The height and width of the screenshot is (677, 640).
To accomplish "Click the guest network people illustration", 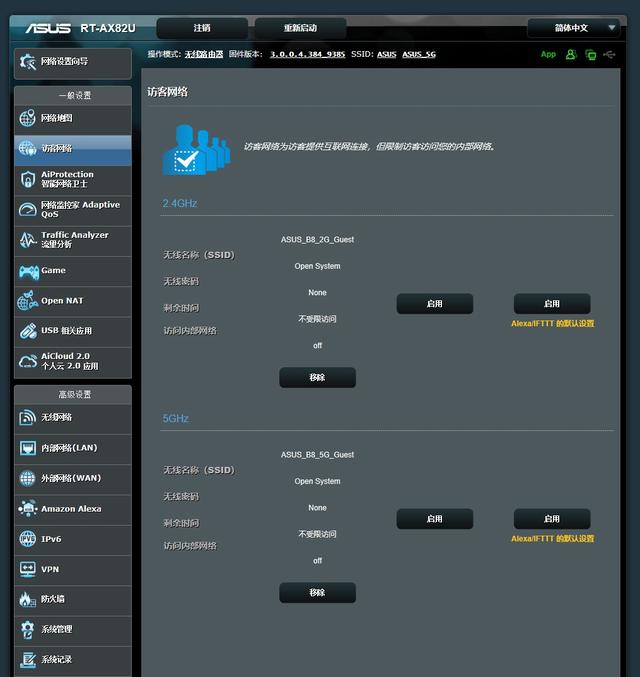I will (196, 150).
